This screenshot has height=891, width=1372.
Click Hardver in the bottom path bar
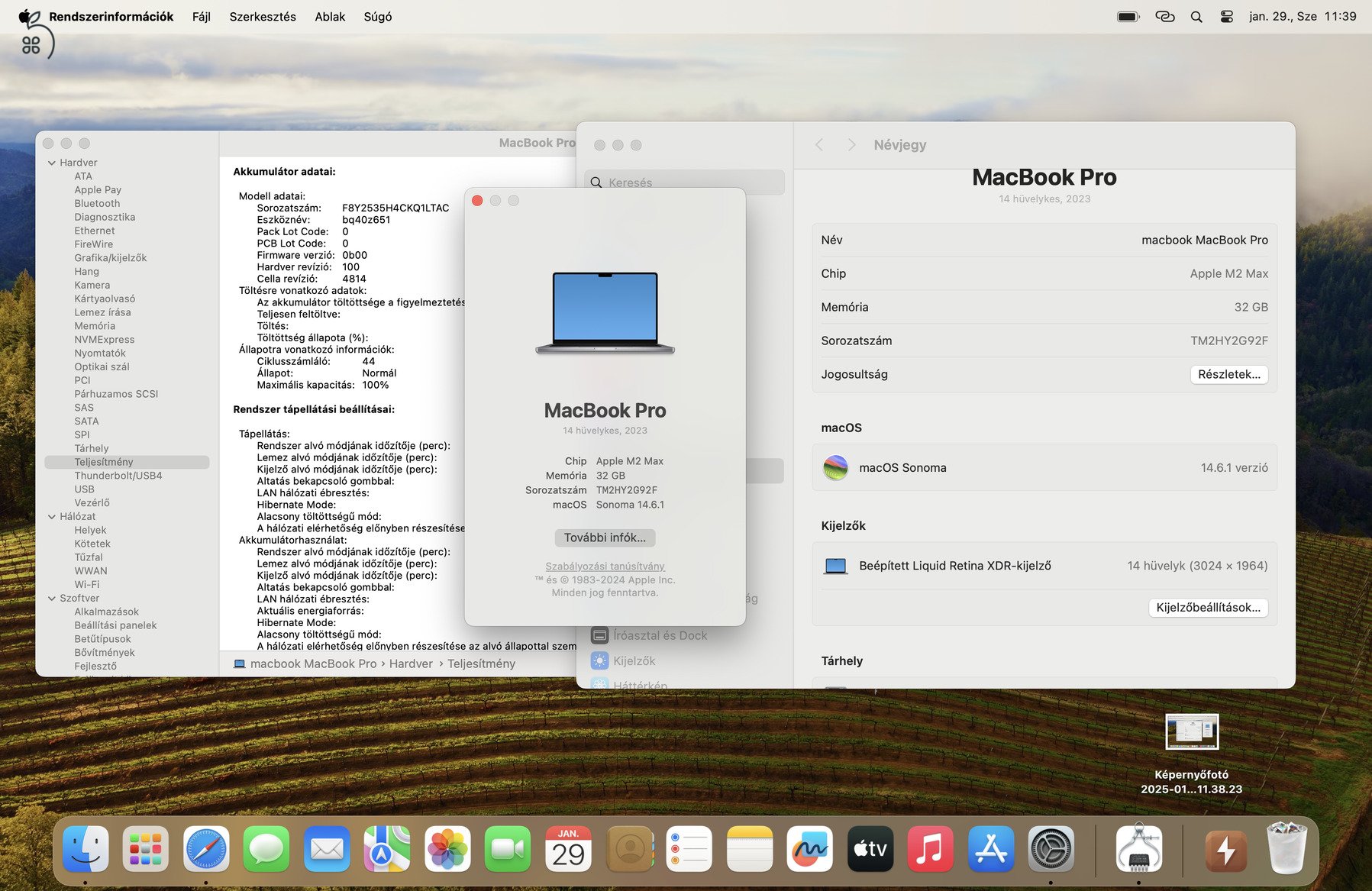click(x=411, y=664)
